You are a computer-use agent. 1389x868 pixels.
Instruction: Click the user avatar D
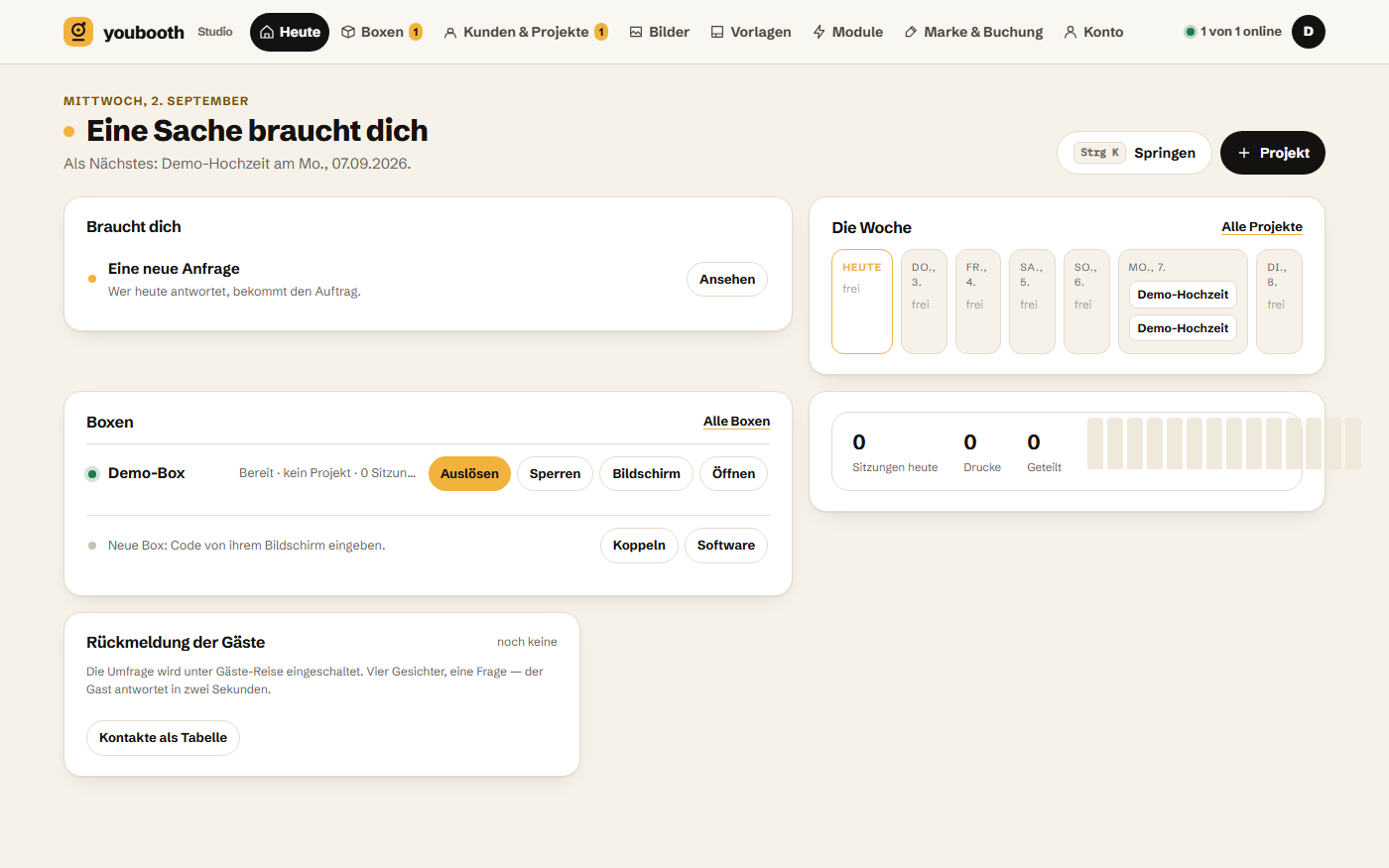tap(1309, 32)
